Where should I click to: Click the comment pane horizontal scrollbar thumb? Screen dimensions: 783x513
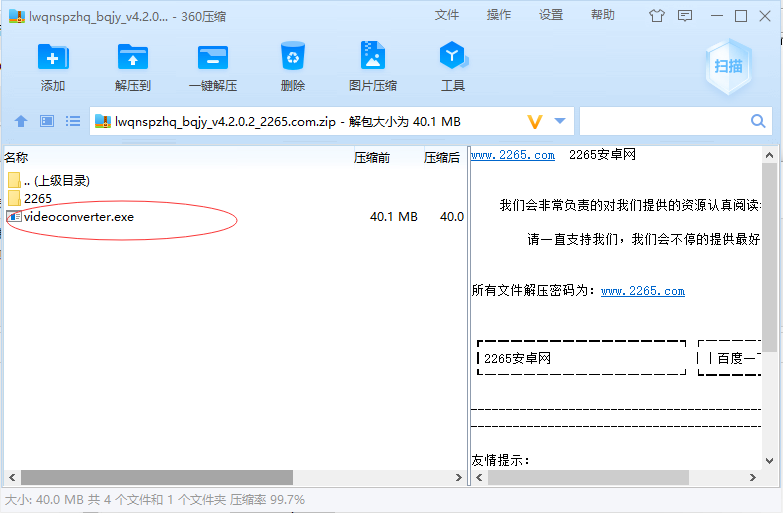click(588, 478)
